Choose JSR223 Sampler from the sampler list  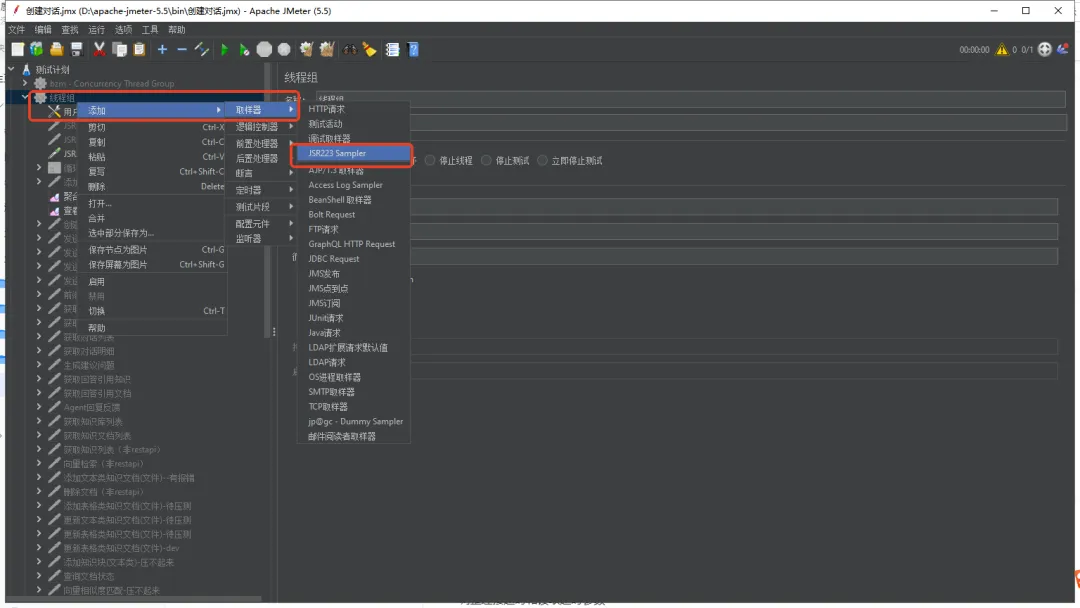(351, 154)
